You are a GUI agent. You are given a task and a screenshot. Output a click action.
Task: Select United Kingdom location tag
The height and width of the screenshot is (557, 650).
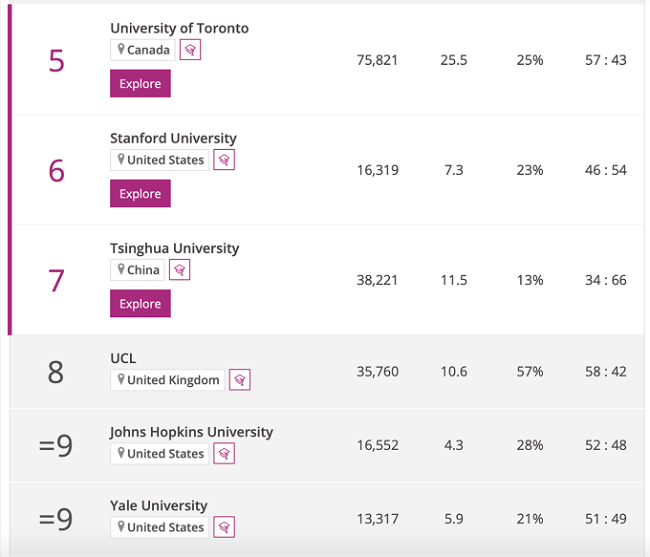tap(168, 380)
